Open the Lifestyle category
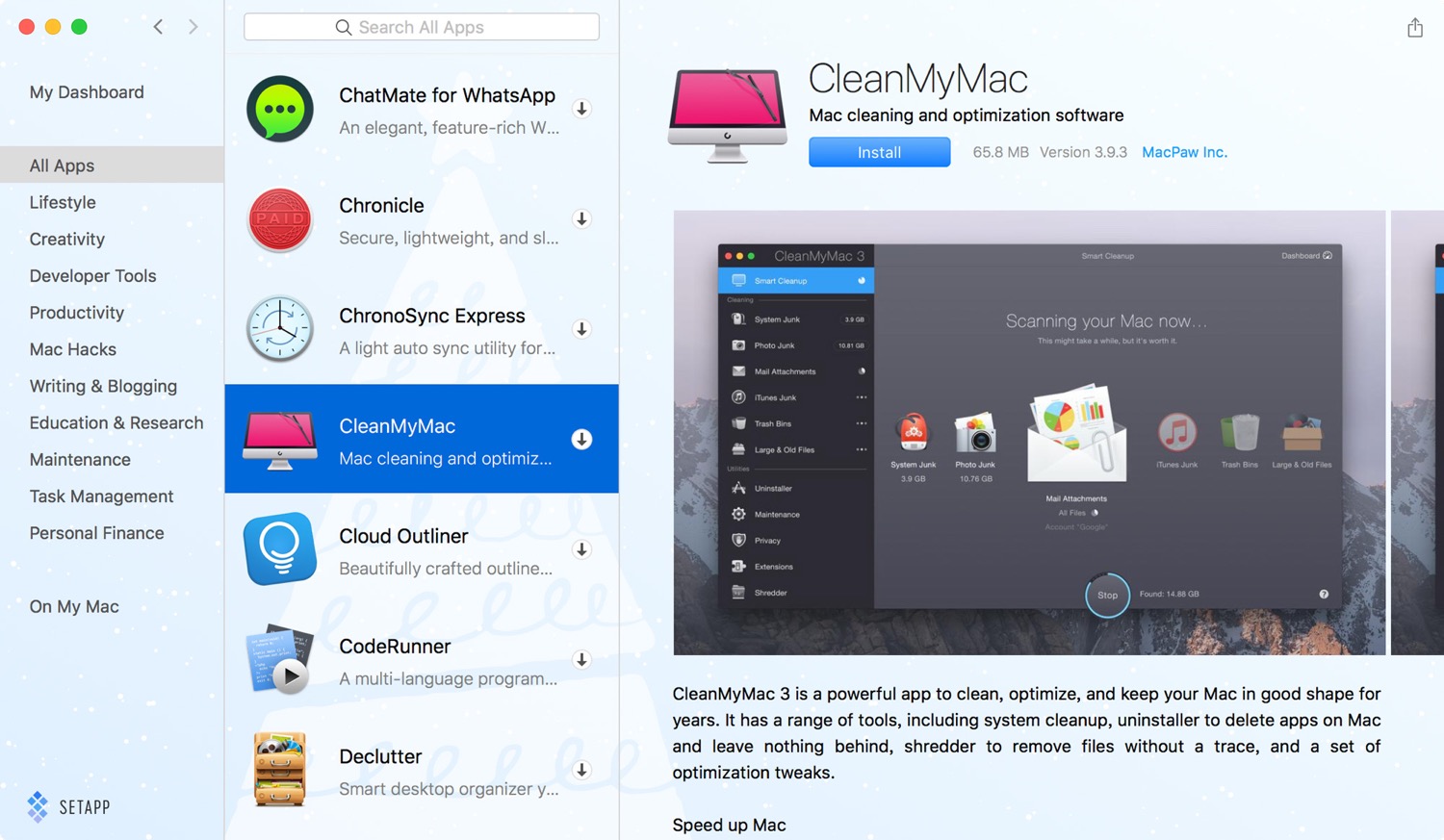Screen dimensions: 1444x840 (x=63, y=202)
